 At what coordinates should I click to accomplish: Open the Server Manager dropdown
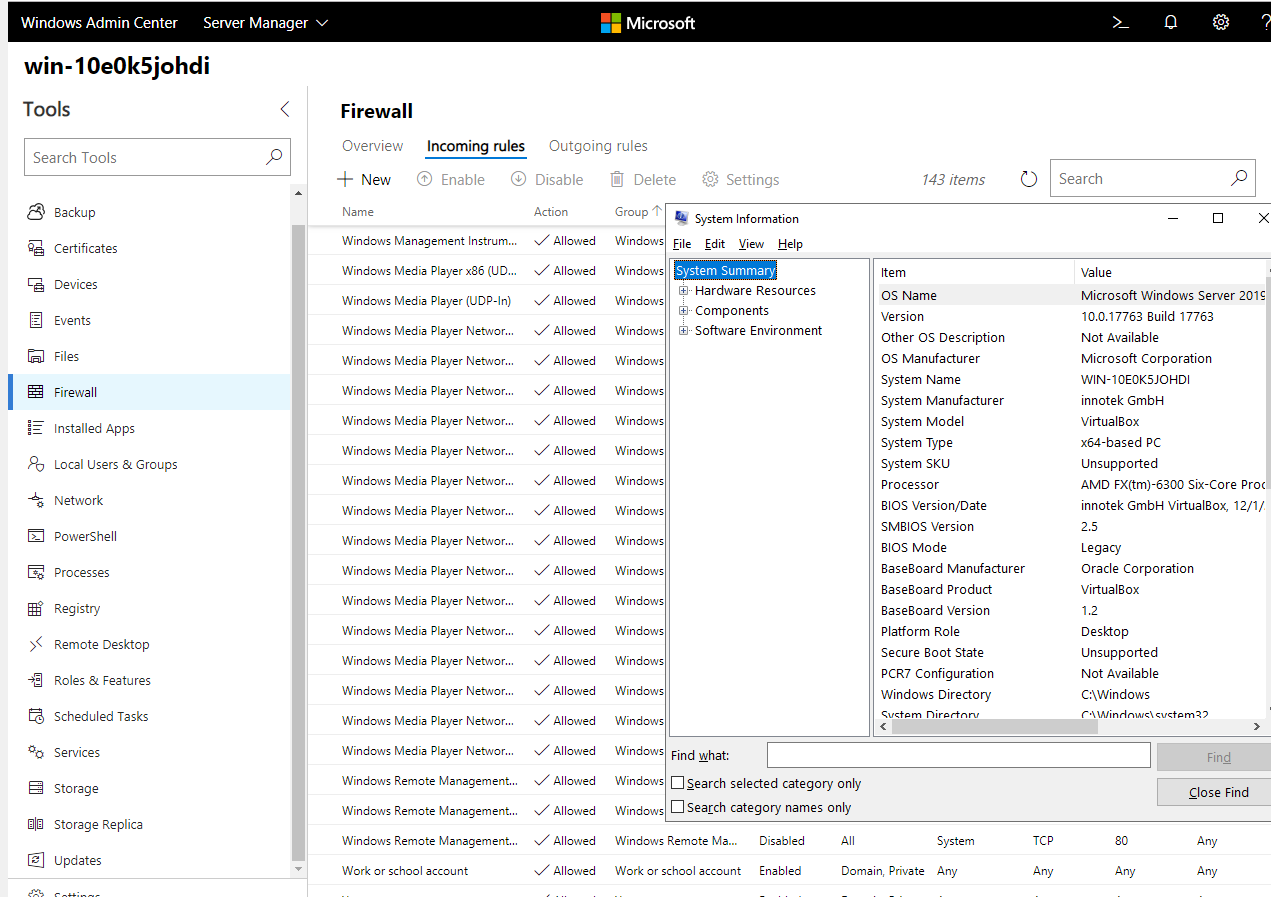point(264,22)
